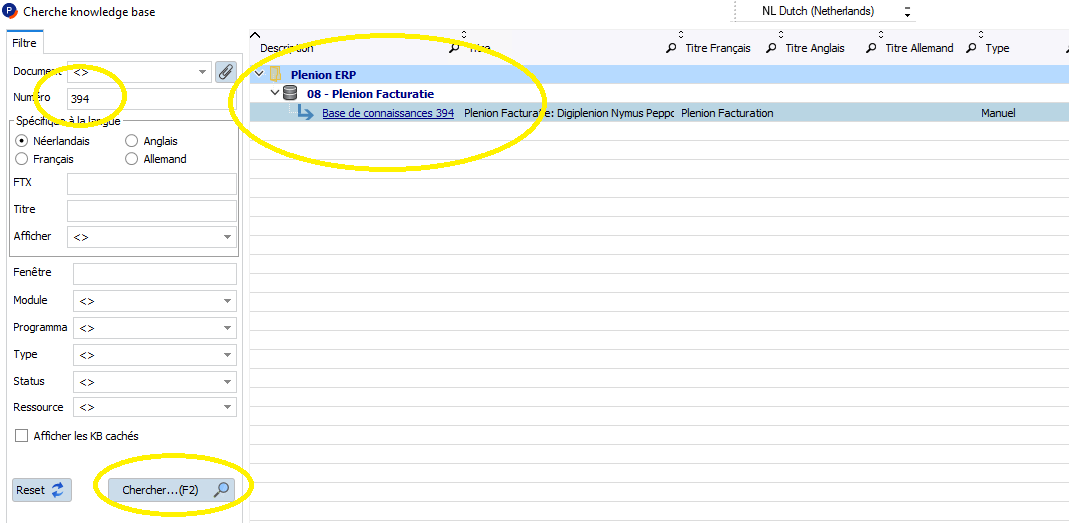The width and height of the screenshot is (1069, 529).
Task: Click the Titre filter input field
Action: click(x=152, y=211)
